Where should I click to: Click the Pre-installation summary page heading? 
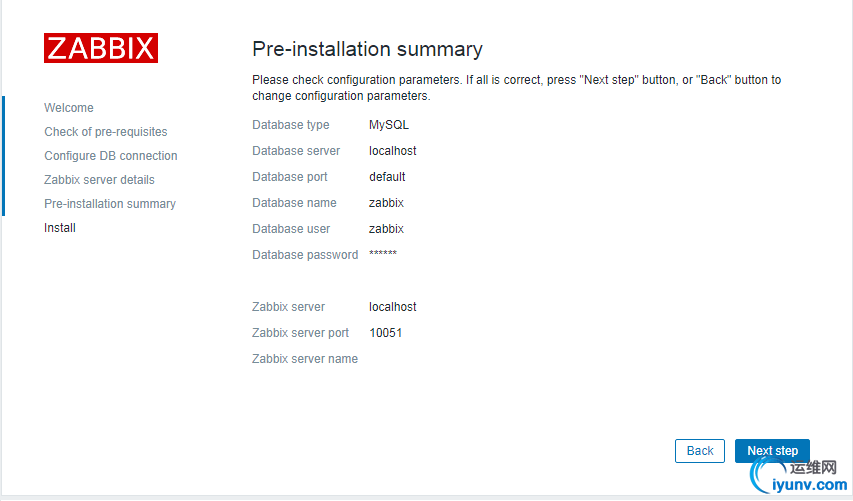click(x=367, y=49)
